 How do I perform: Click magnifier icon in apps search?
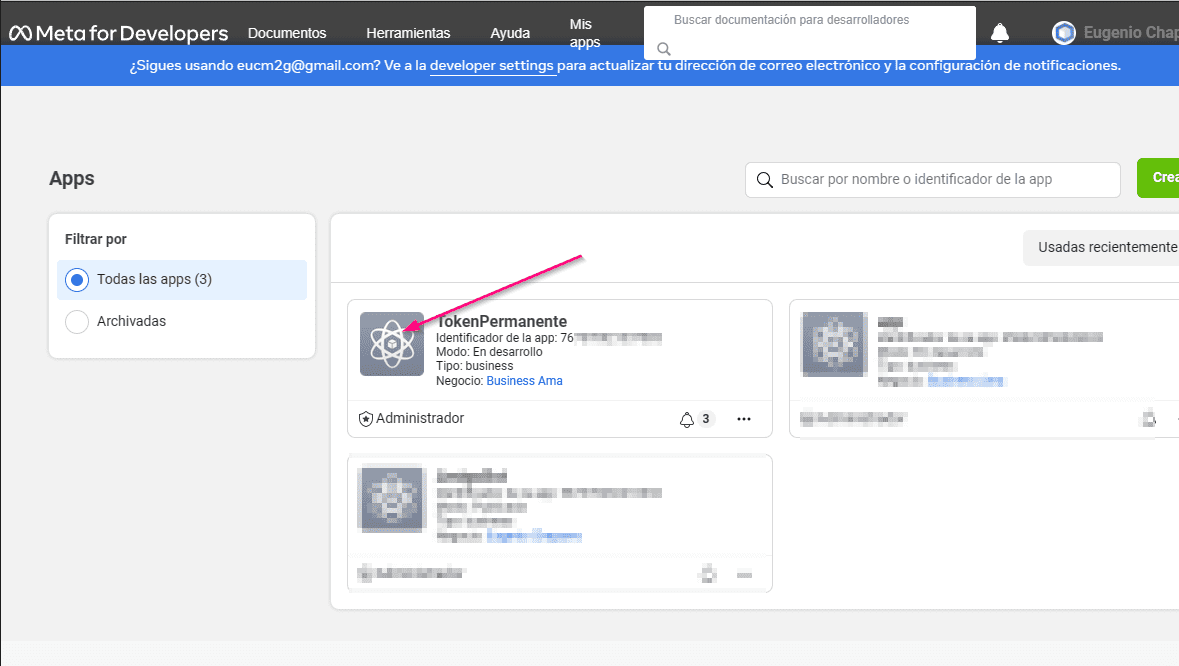click(765, 180)
